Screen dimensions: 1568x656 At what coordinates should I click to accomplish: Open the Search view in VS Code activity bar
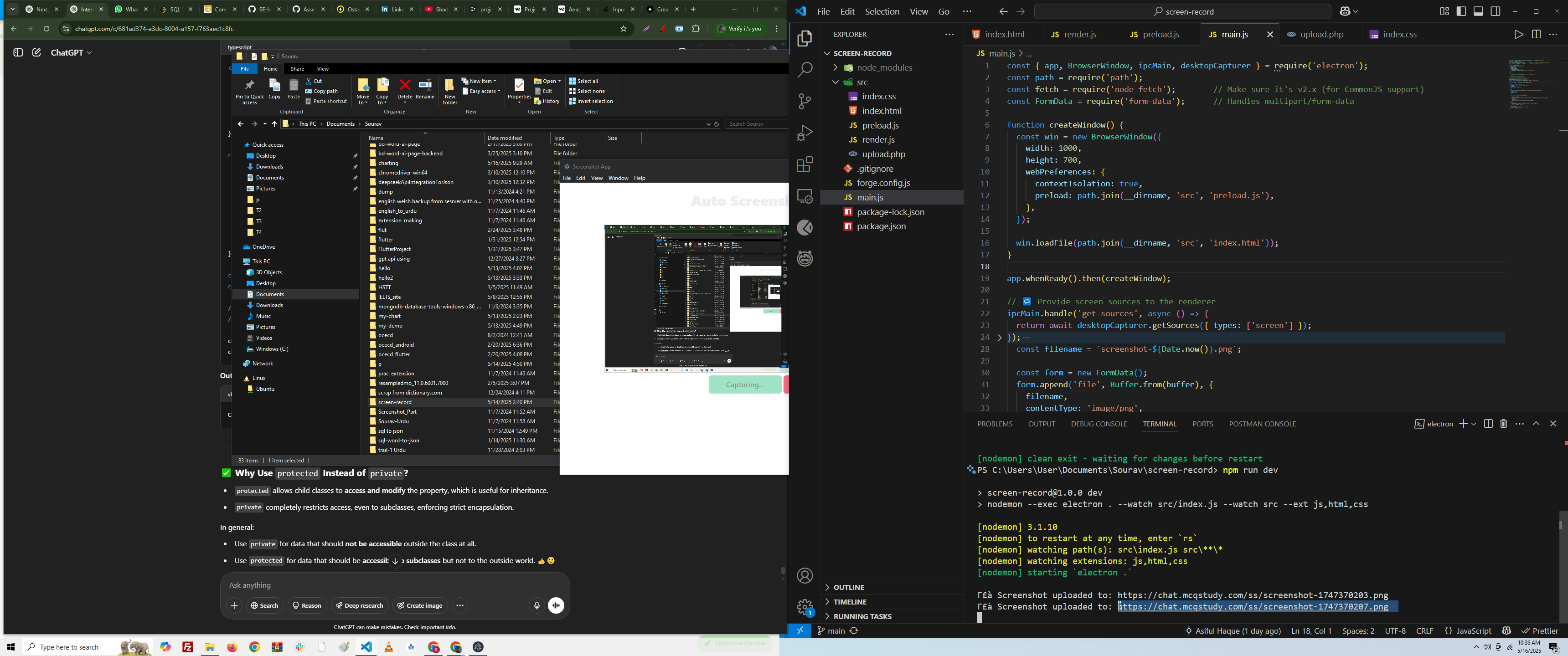click(x=805, y=70)
